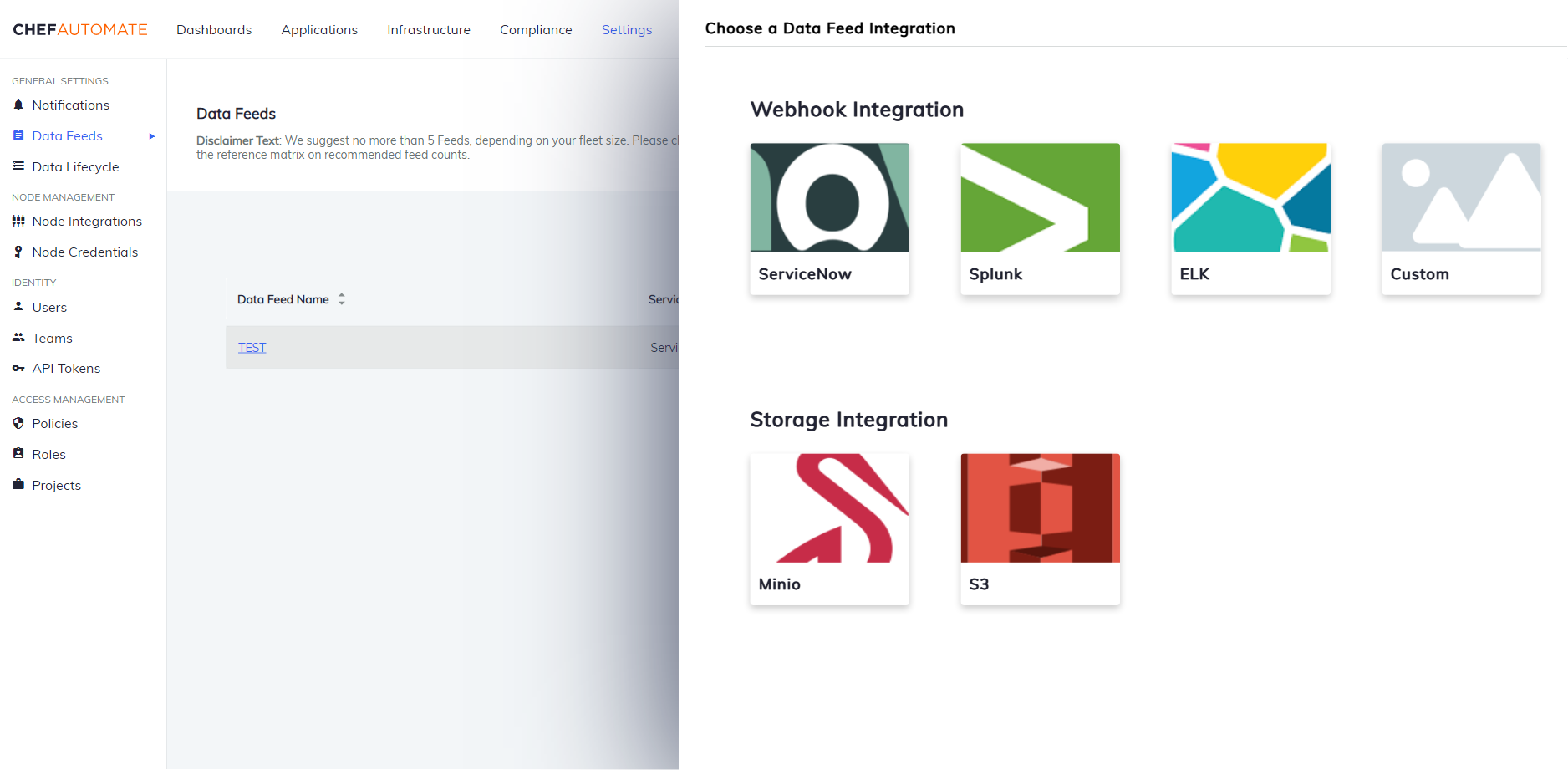
Task: Click the Data Lifecycle list icon
Action: [19, 166]
